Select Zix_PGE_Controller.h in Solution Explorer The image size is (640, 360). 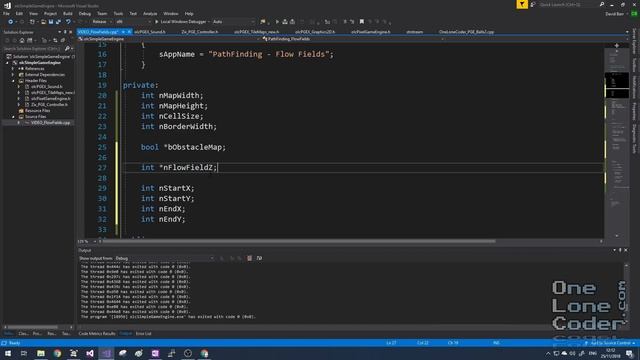click(49, 104)
